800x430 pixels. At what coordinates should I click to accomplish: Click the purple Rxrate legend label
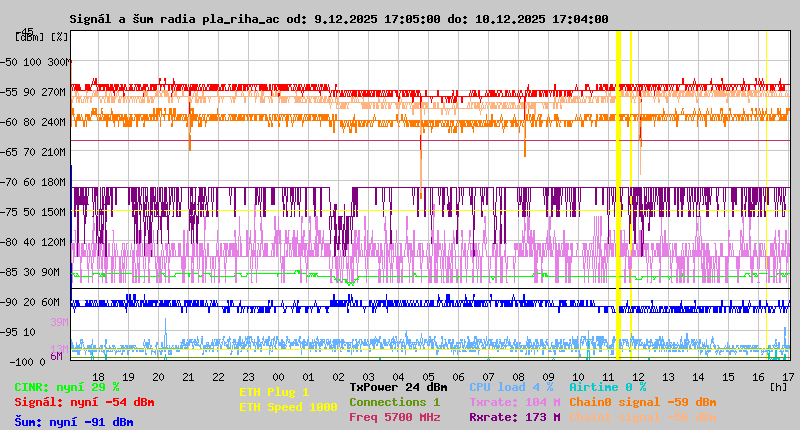click(x=514, y=417)
